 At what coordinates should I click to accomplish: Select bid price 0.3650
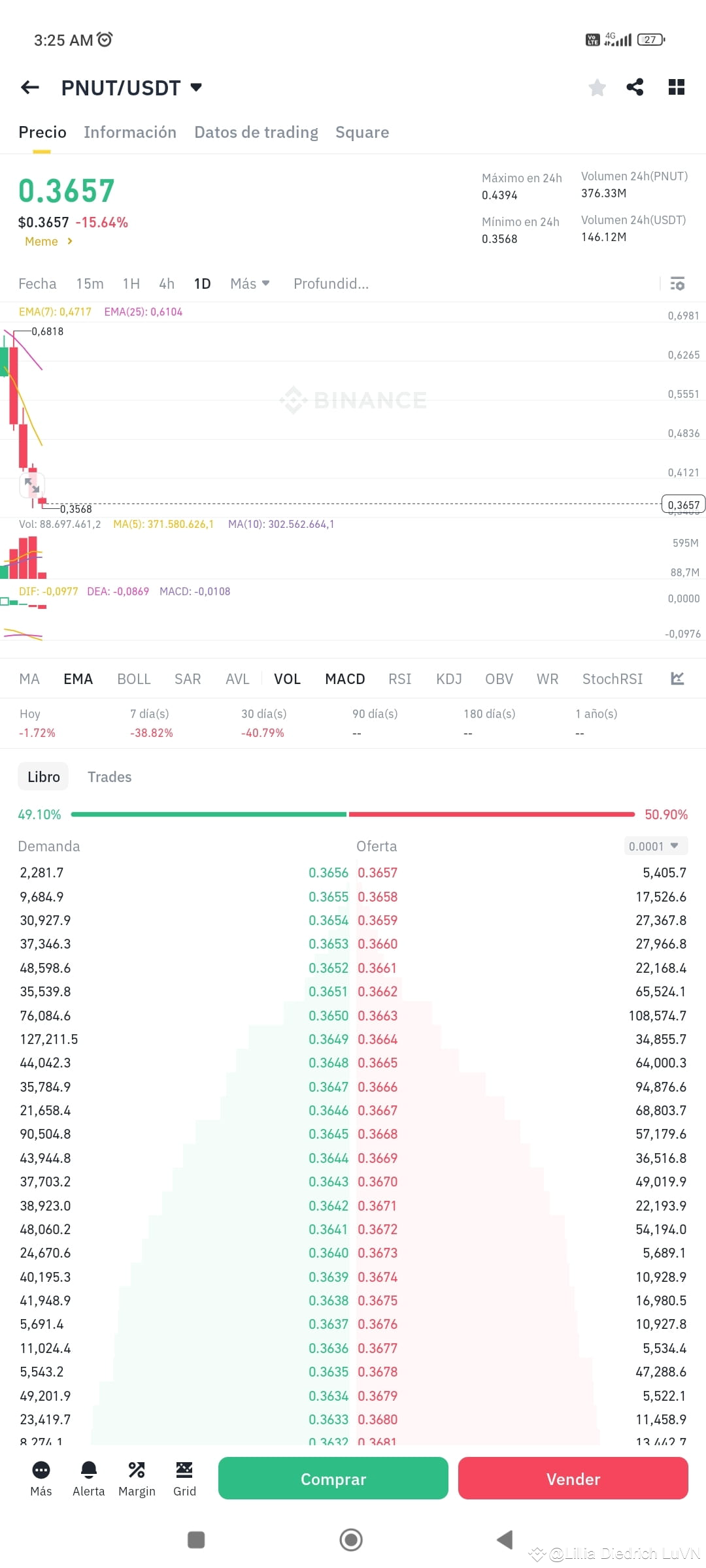tap(328, 1015)
